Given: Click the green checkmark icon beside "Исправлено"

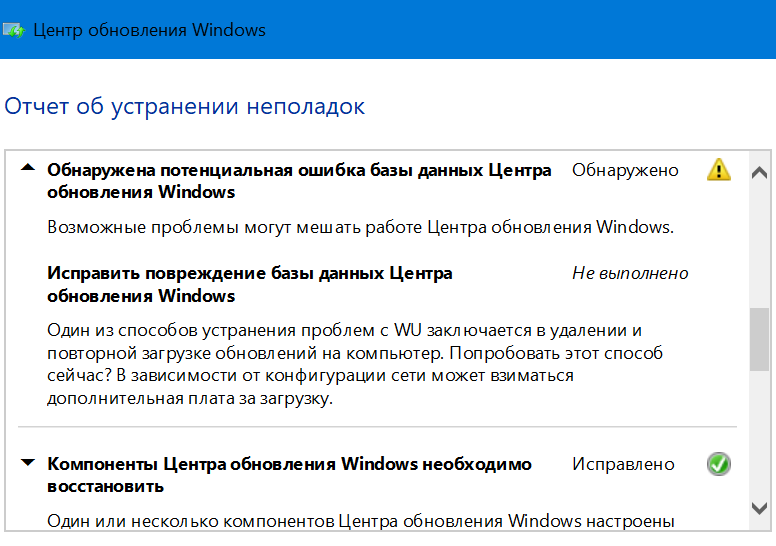Looking at the screenshot, I should point(718,464).
